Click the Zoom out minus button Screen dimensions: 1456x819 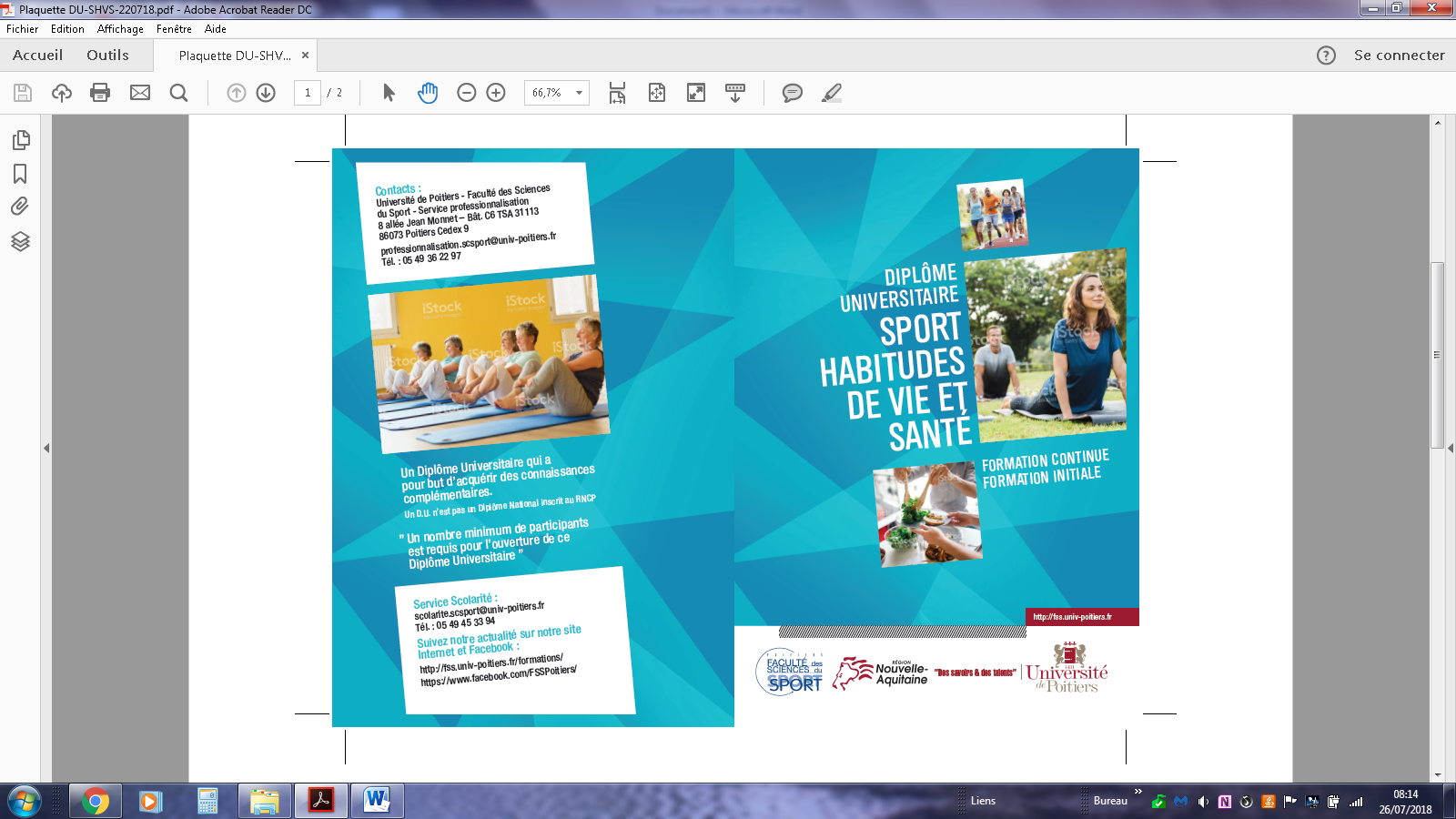tap(467, 93)
